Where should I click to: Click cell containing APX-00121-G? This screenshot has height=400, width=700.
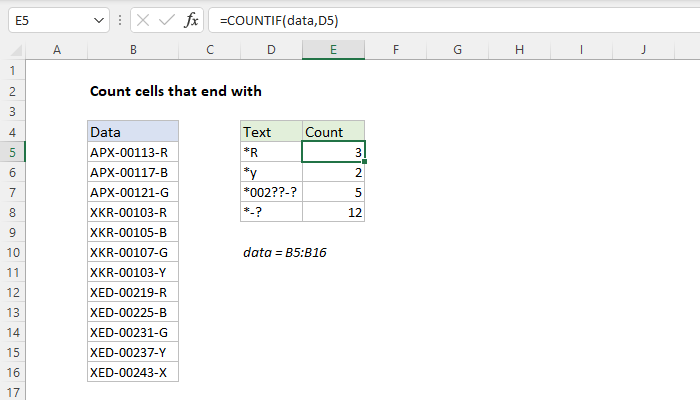(x=133, y=192)
